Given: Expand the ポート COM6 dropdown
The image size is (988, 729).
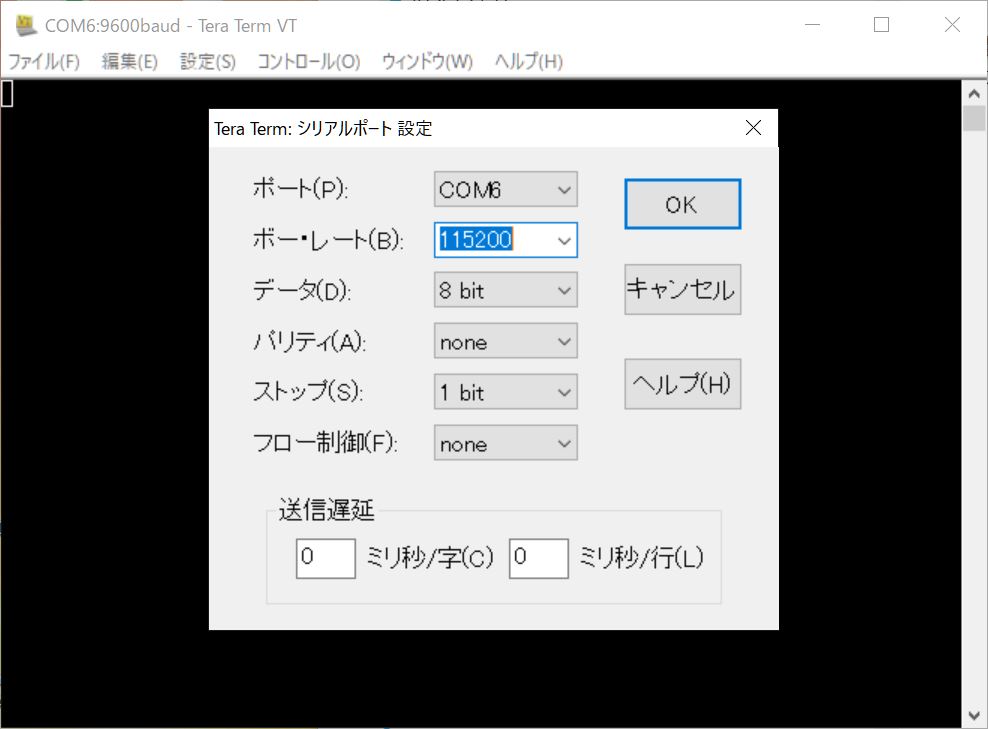Looking at the screenshot, I should (x=505, y=189).
